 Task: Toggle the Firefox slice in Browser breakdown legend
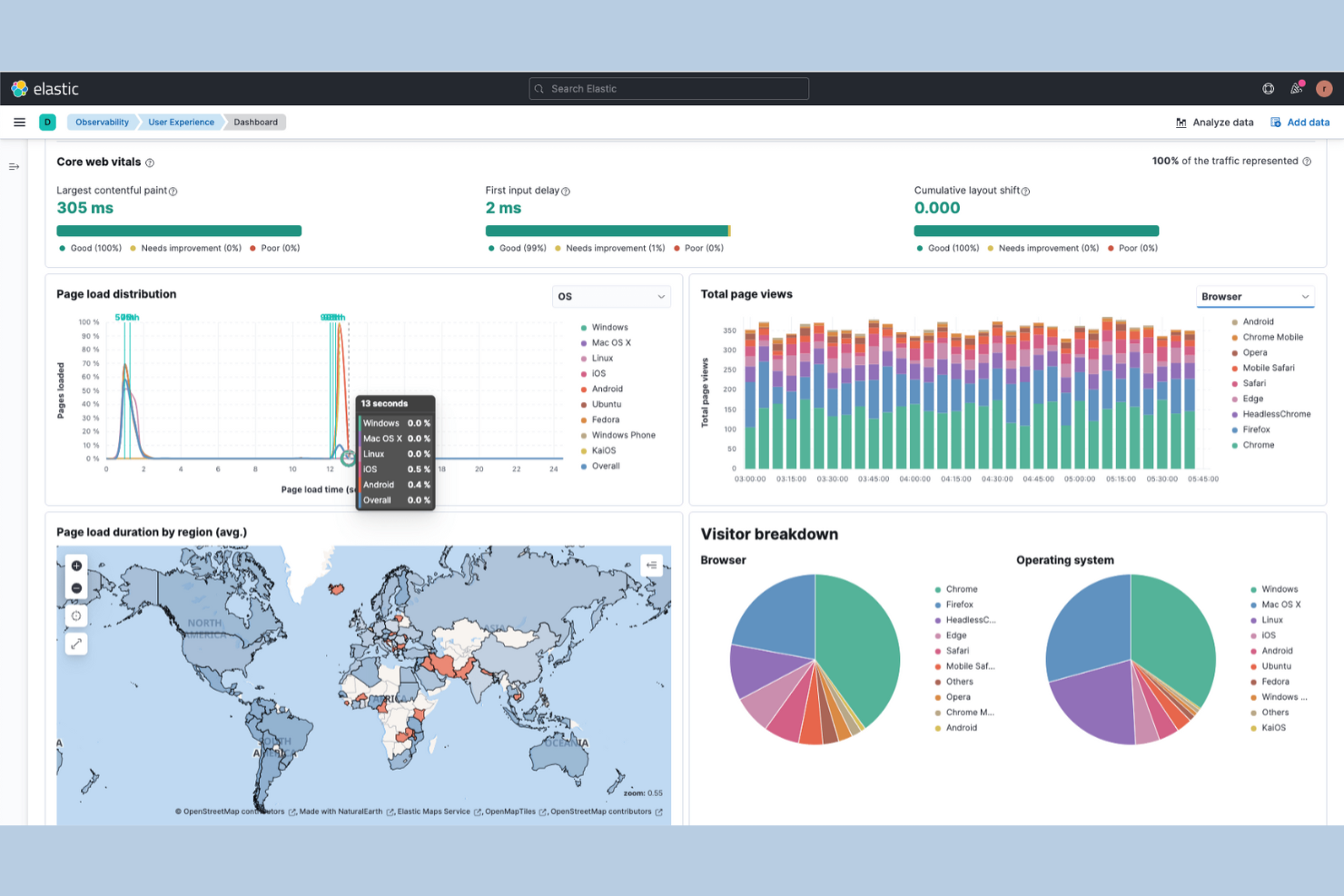[x=958, y=604]
